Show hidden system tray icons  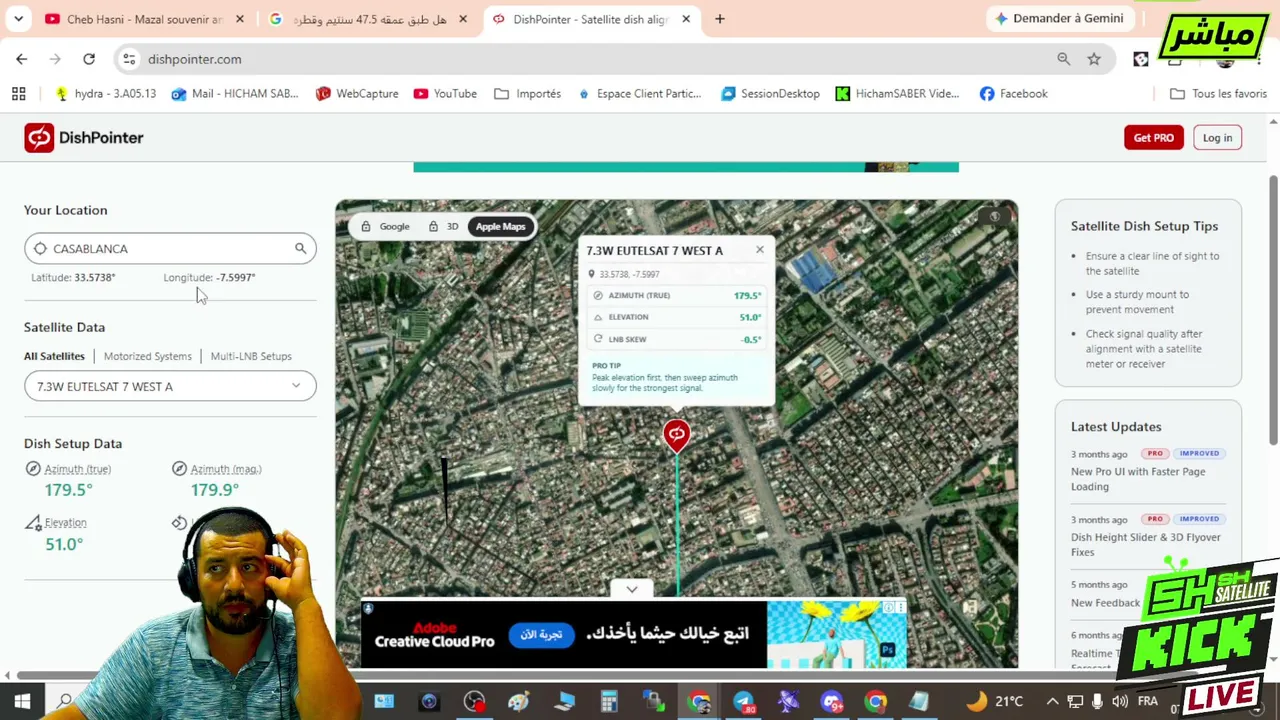pyautogui.click(x=1052, y=701)
